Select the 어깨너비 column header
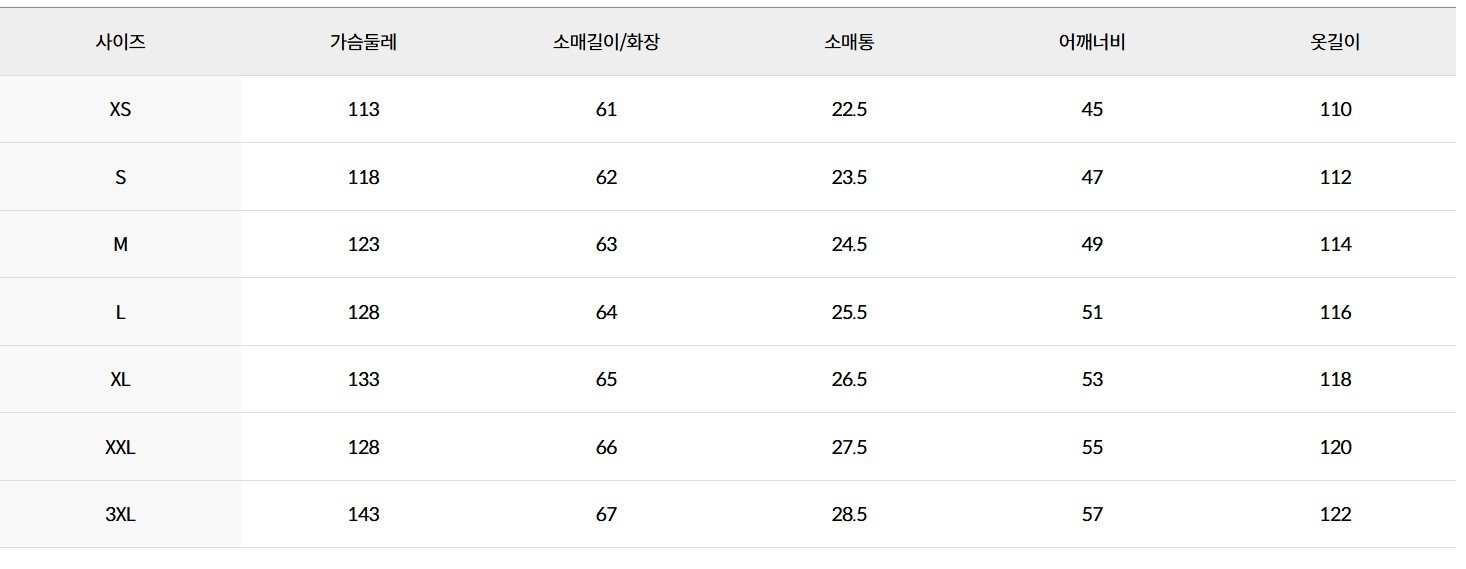1466x569 pixels. 1092,43
